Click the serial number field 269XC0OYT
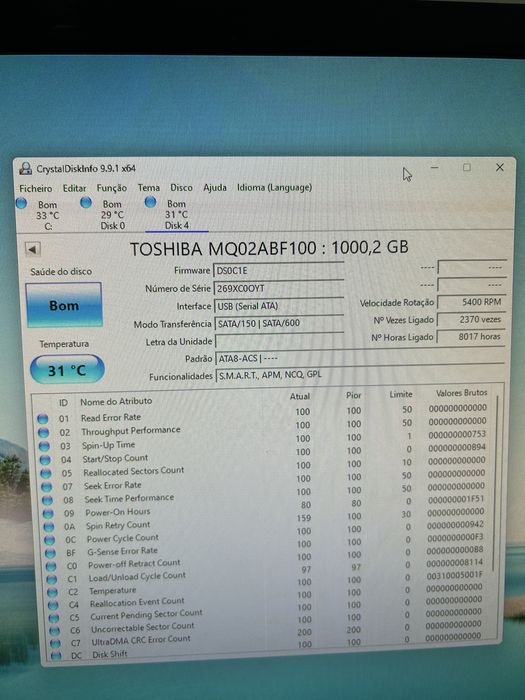 pyautogui.click(x=279, y=288)
